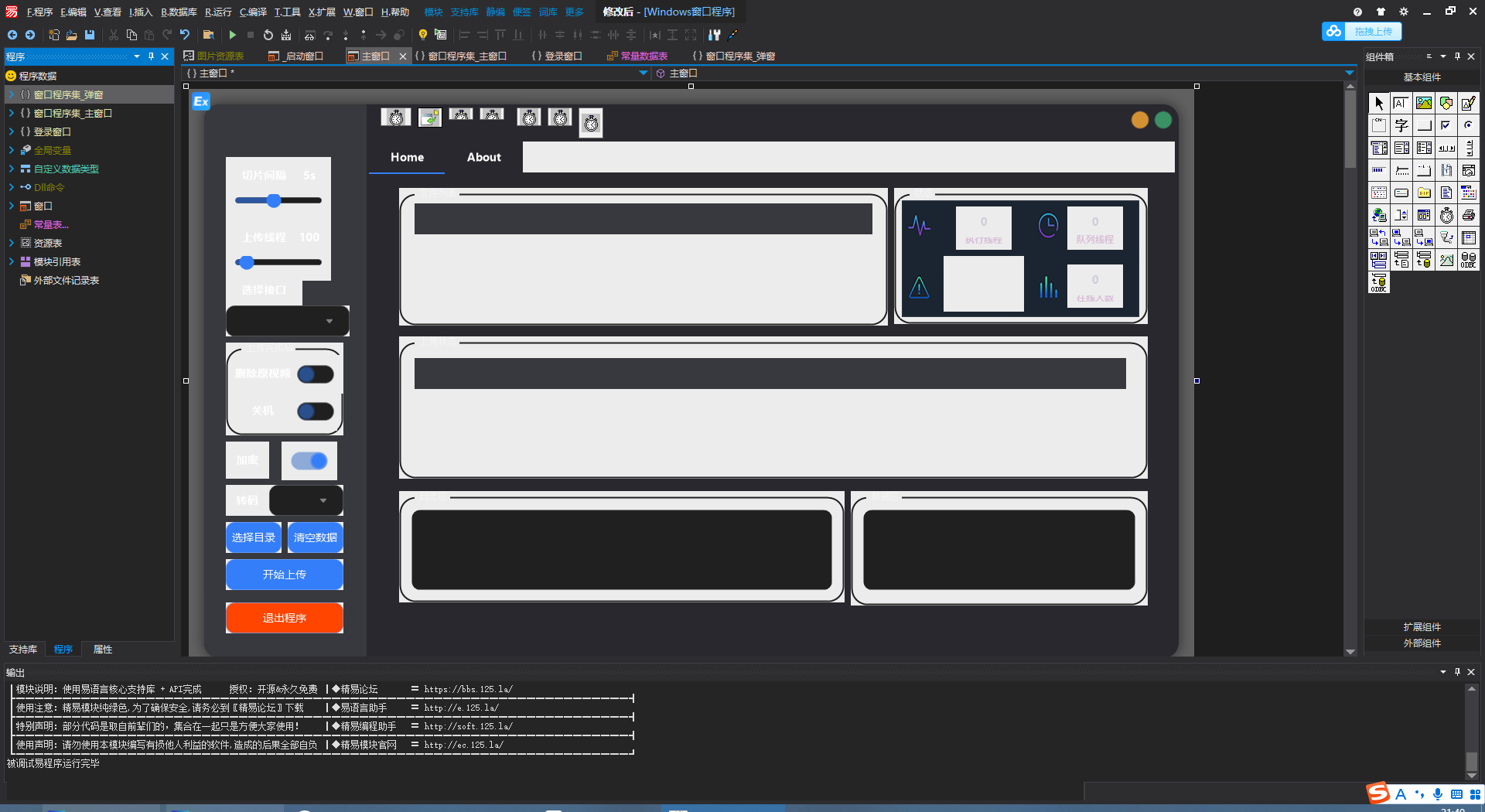Select the Label (字) component in toolbox
Image resolution: width=1485 pixels, height=812 pixels.
(1401, 125)
